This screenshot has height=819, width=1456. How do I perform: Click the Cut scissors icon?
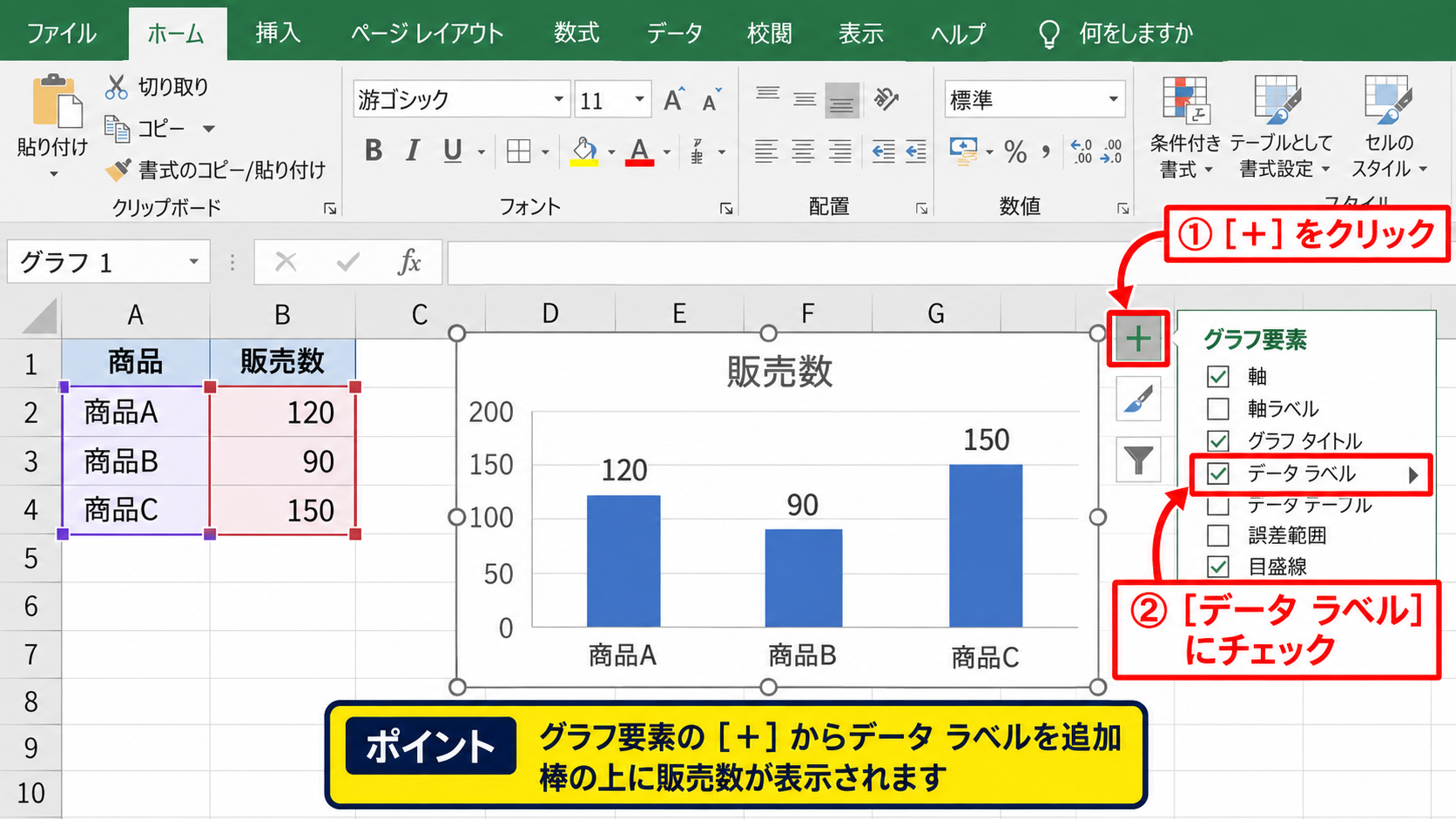pyautogui.click(x=116, y=87)
